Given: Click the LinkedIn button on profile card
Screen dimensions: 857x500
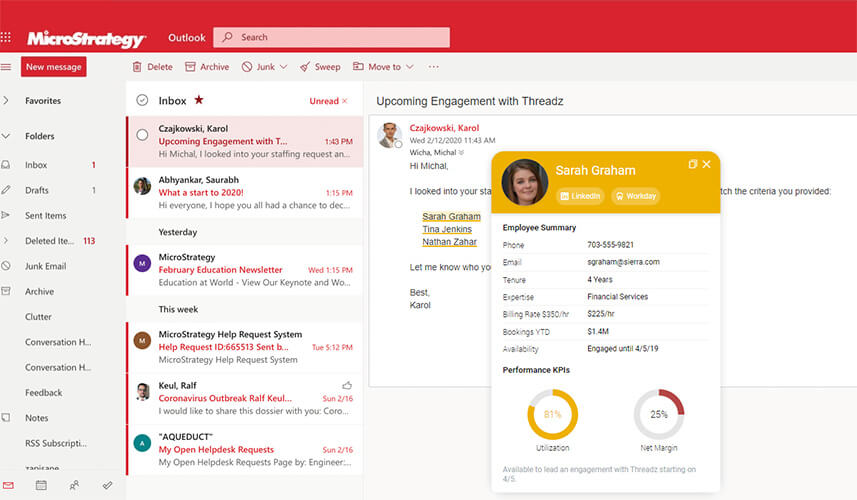Looking at the screenshot, I should 580,196.
